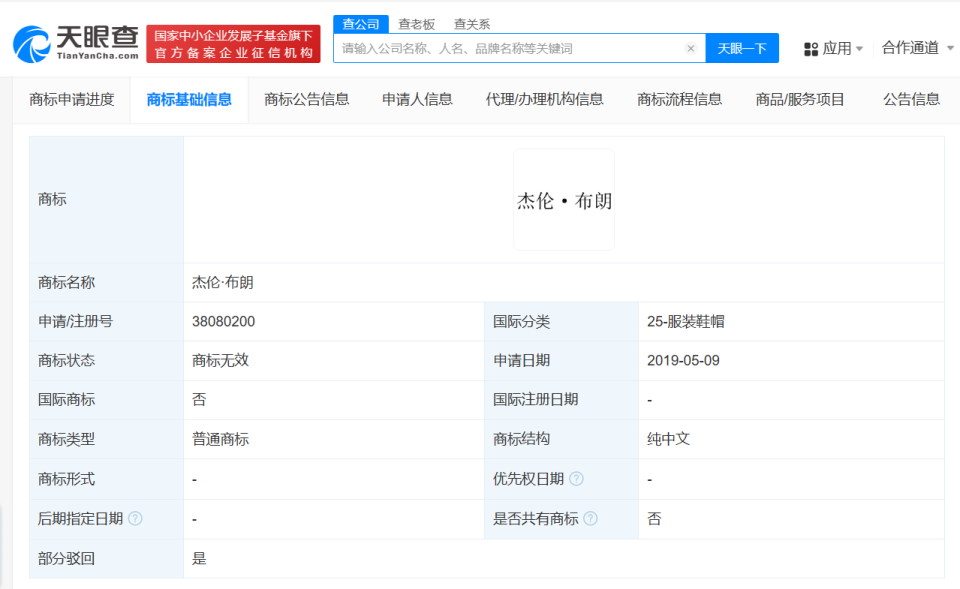Open the 商标公告信息 tab
Viewport: 960px width, 589px height.
point(307,99)
